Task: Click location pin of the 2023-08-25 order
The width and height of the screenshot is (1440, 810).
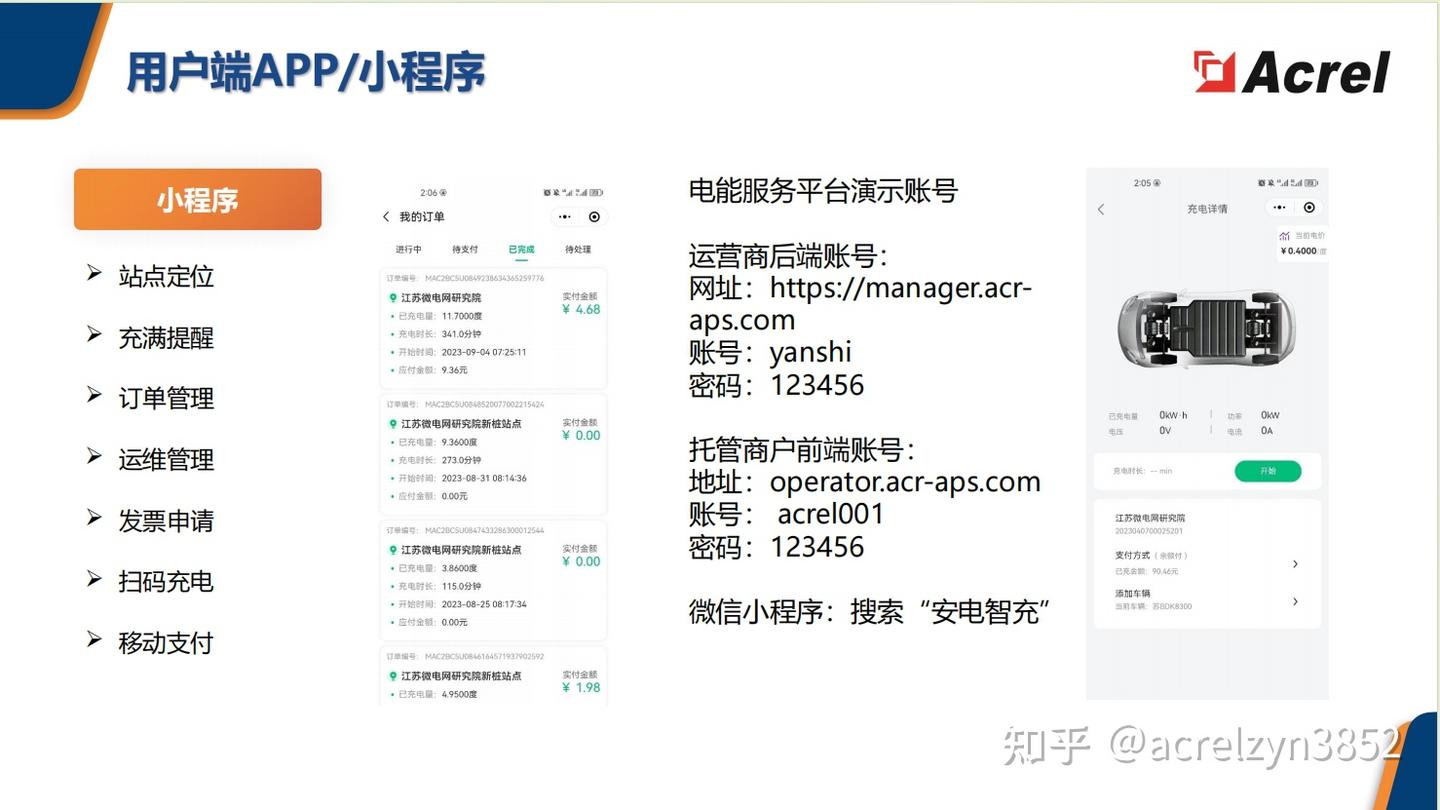Action: 393,550
